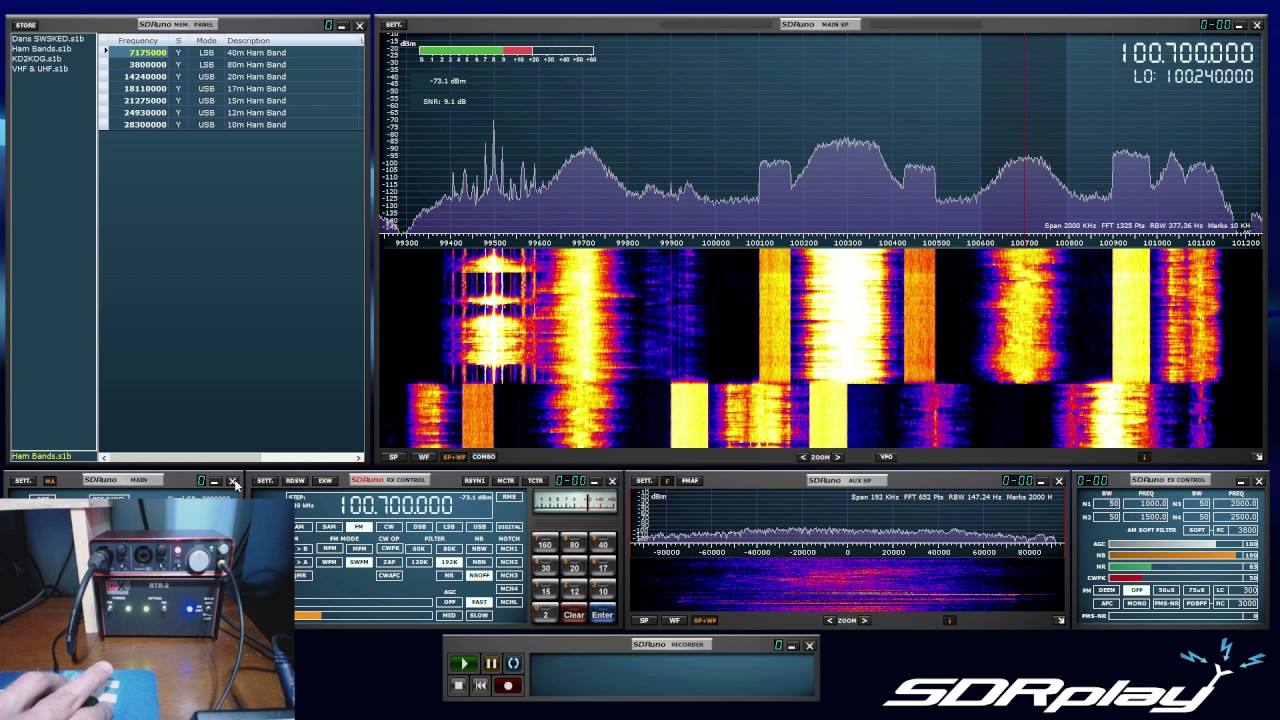Viewport: 1280px width, 720px height.
Task: Click the Memory Panel scrollbar right arrow
Action: coord(359,457)
